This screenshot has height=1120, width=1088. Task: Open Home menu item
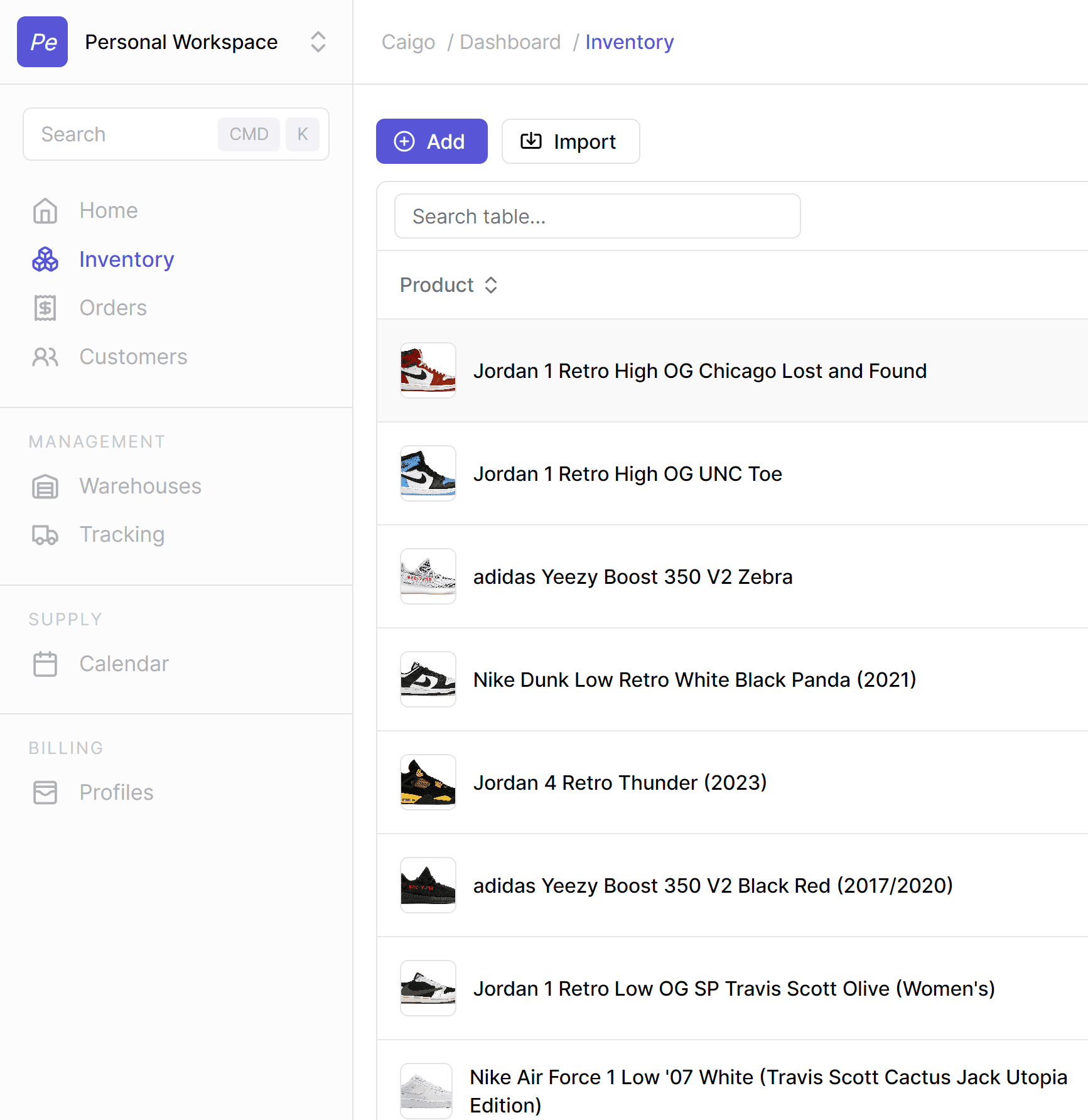[x=109, y=211]
